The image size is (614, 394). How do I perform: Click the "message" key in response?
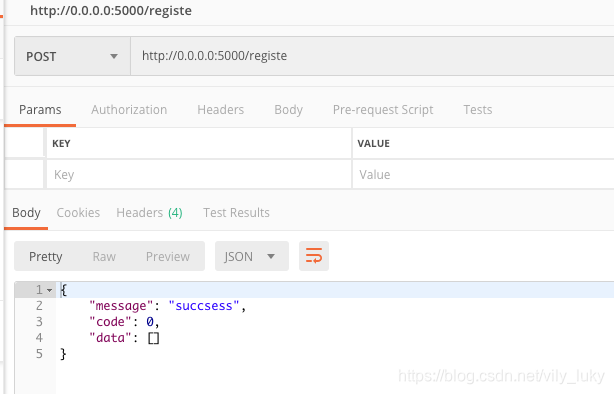120,305
